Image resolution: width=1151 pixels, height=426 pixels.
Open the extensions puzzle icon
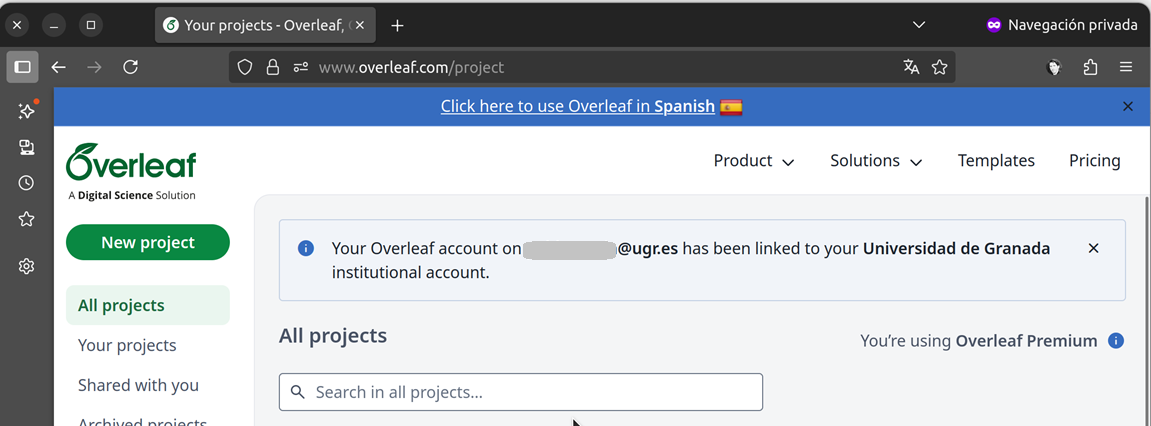point(1090,67)
